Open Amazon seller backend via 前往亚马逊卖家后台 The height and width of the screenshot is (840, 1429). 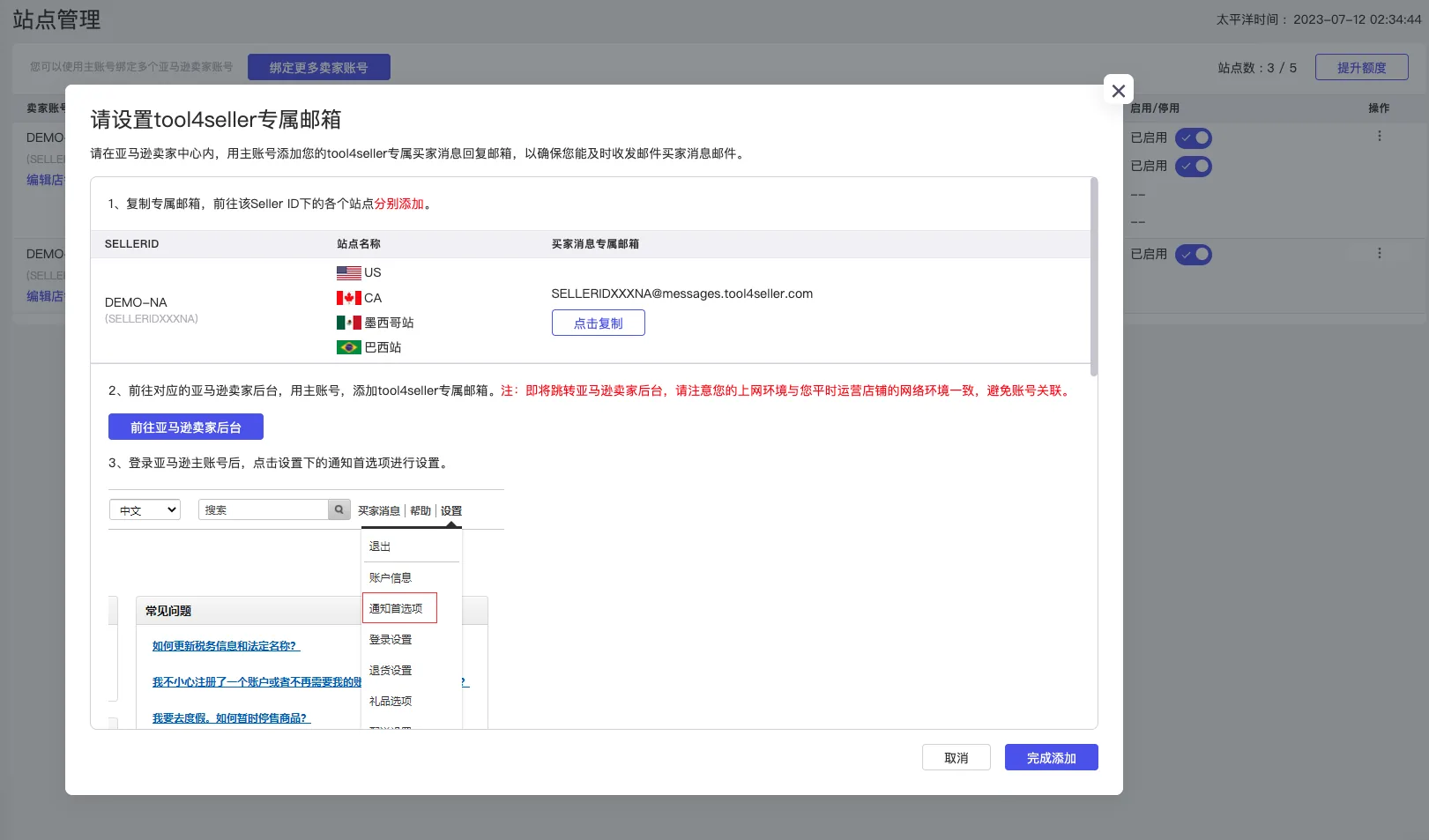point(186,427)
